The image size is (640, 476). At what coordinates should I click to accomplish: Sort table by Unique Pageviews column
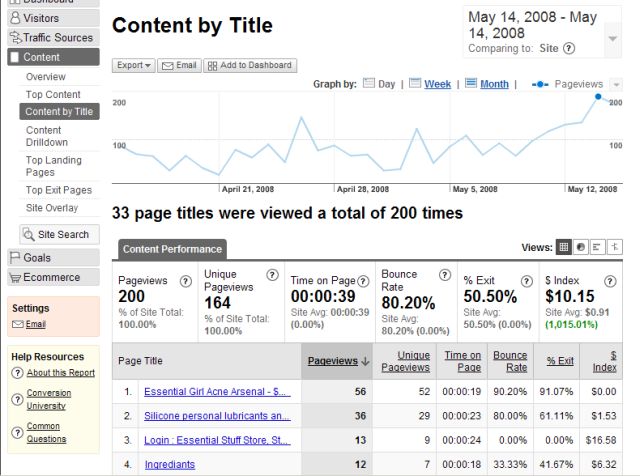click(x=405, y=361)
